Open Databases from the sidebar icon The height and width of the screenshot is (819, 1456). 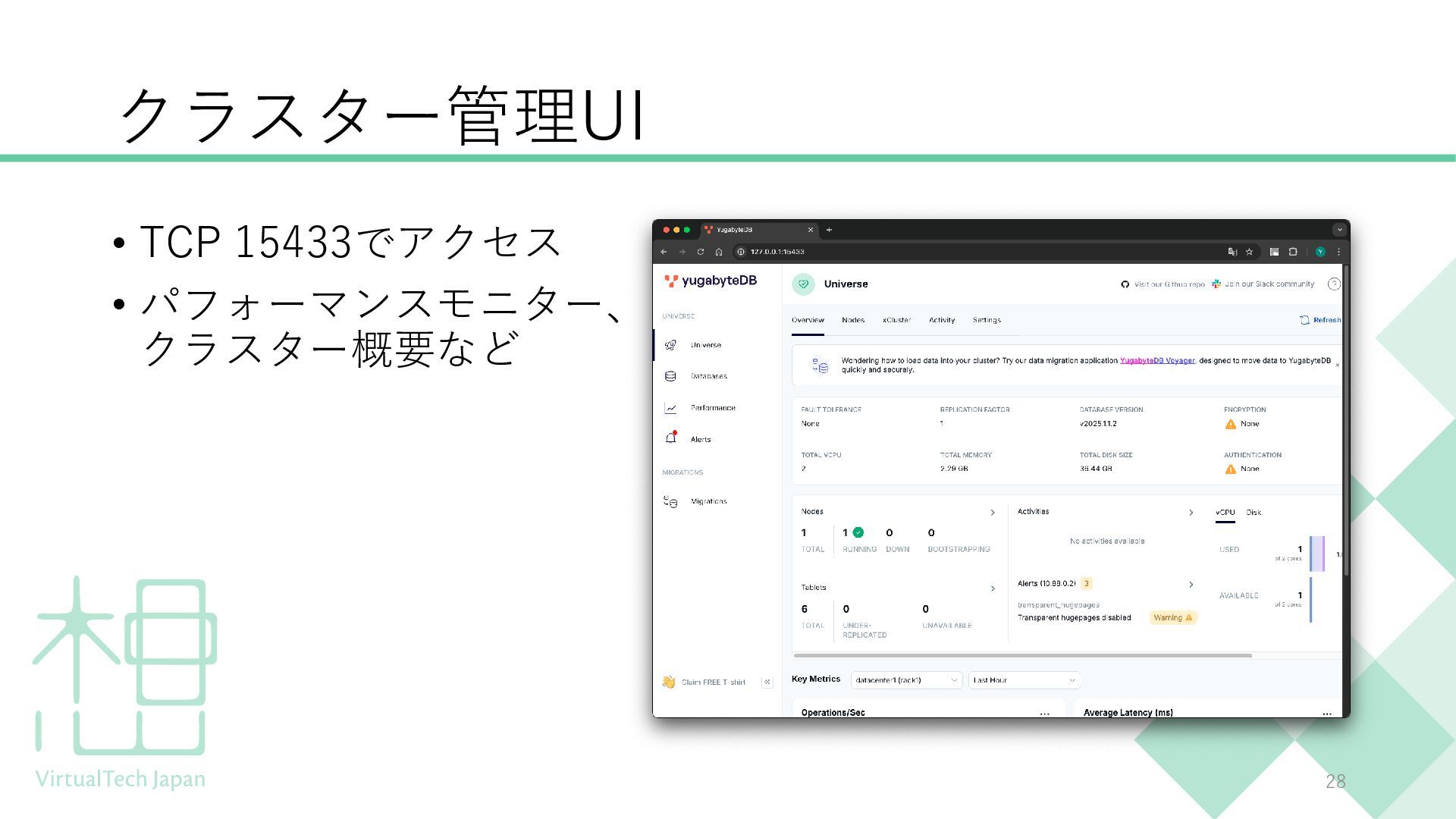pos(670,376)
